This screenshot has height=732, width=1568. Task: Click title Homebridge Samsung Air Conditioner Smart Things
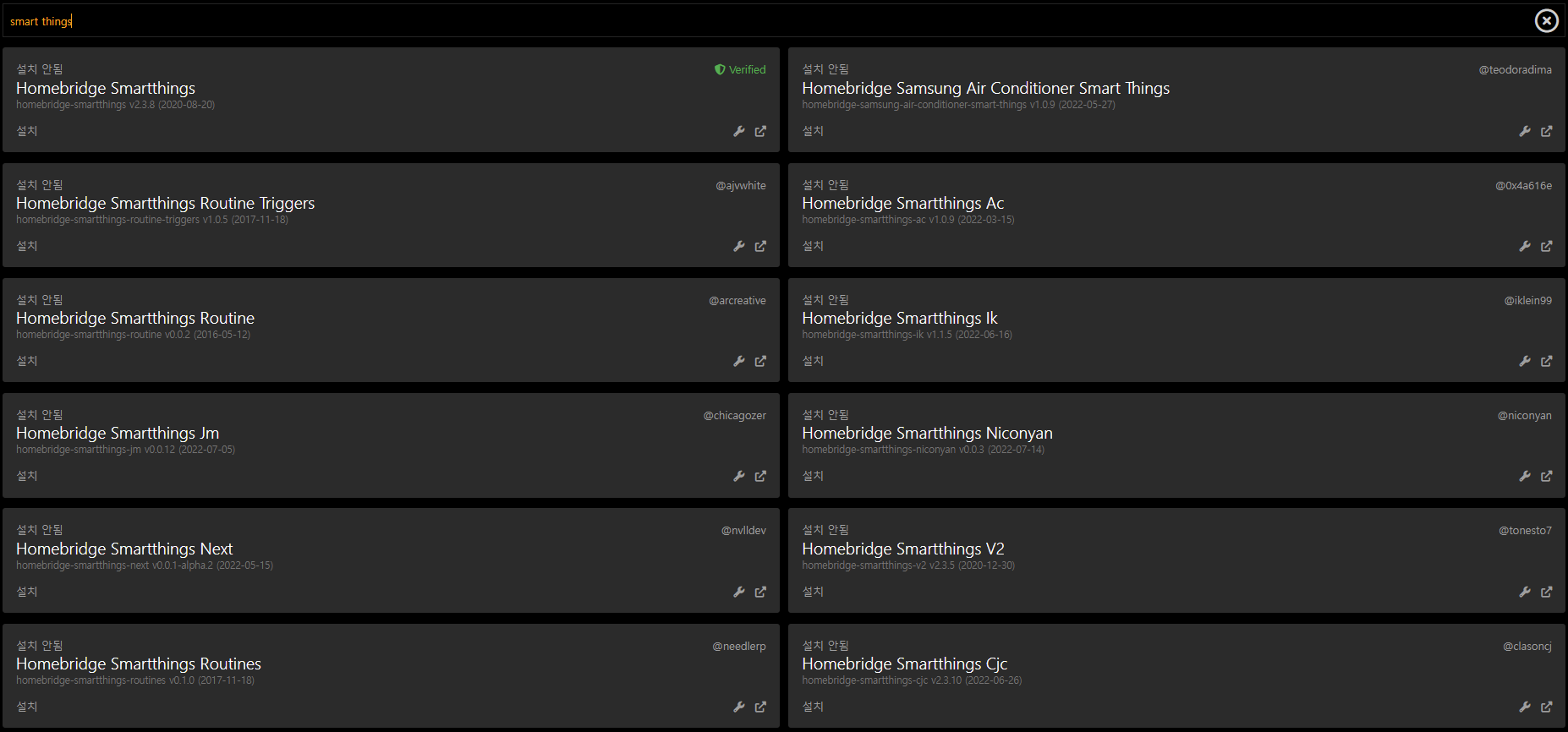click(985, 88)
